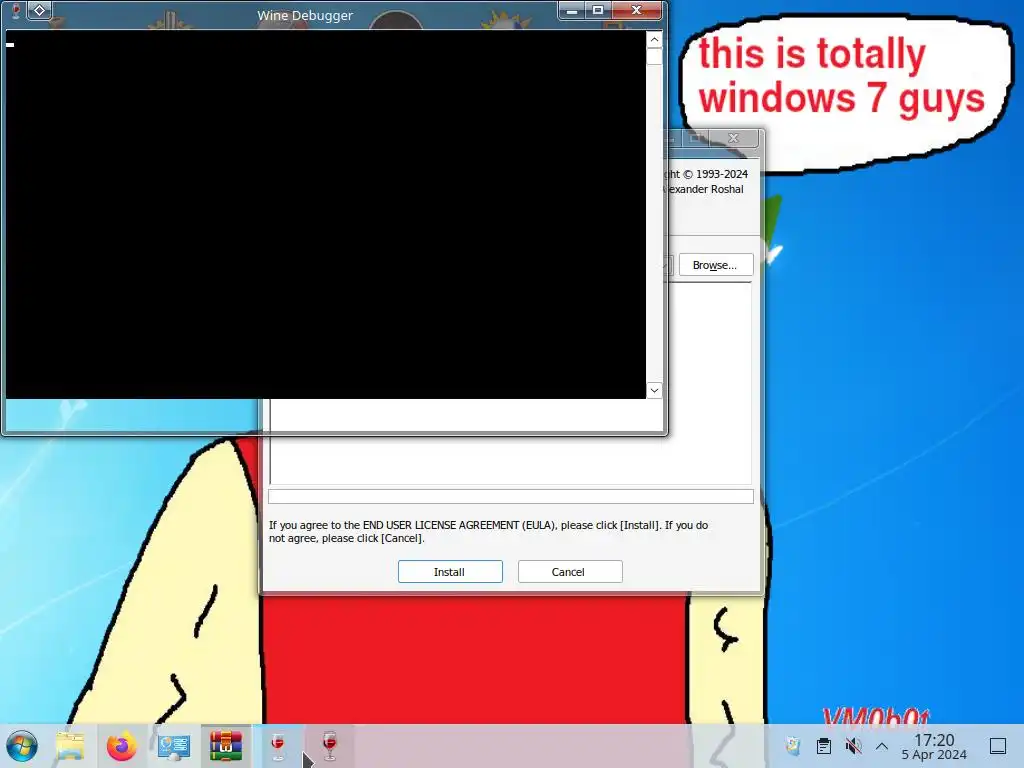The height and width of the screenshot is (768, 1024).
Task: Click the Cancel button in WinRAR setup
Action: tap(570, 571)
